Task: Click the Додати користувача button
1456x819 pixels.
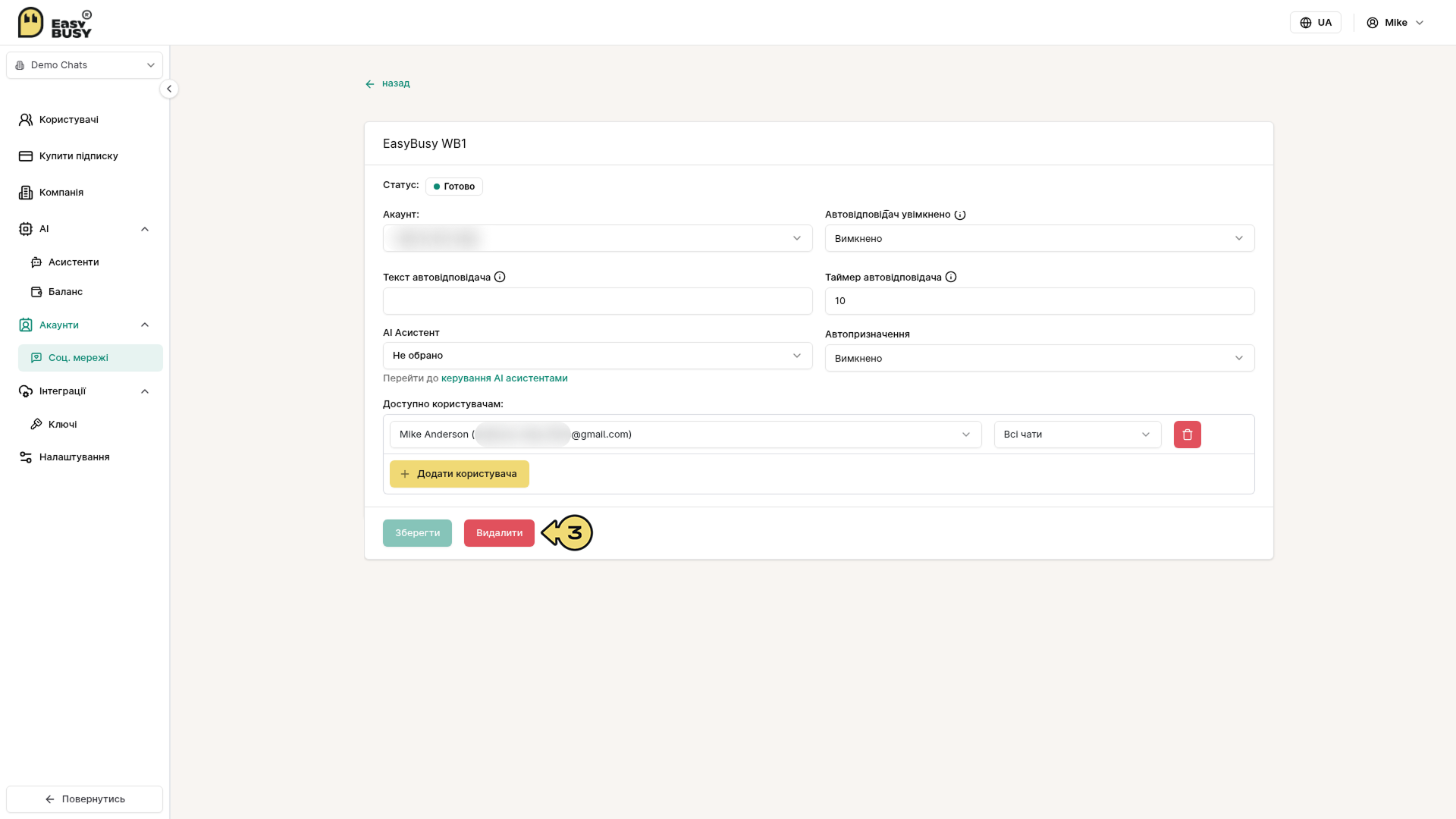Action: (460, 474)
